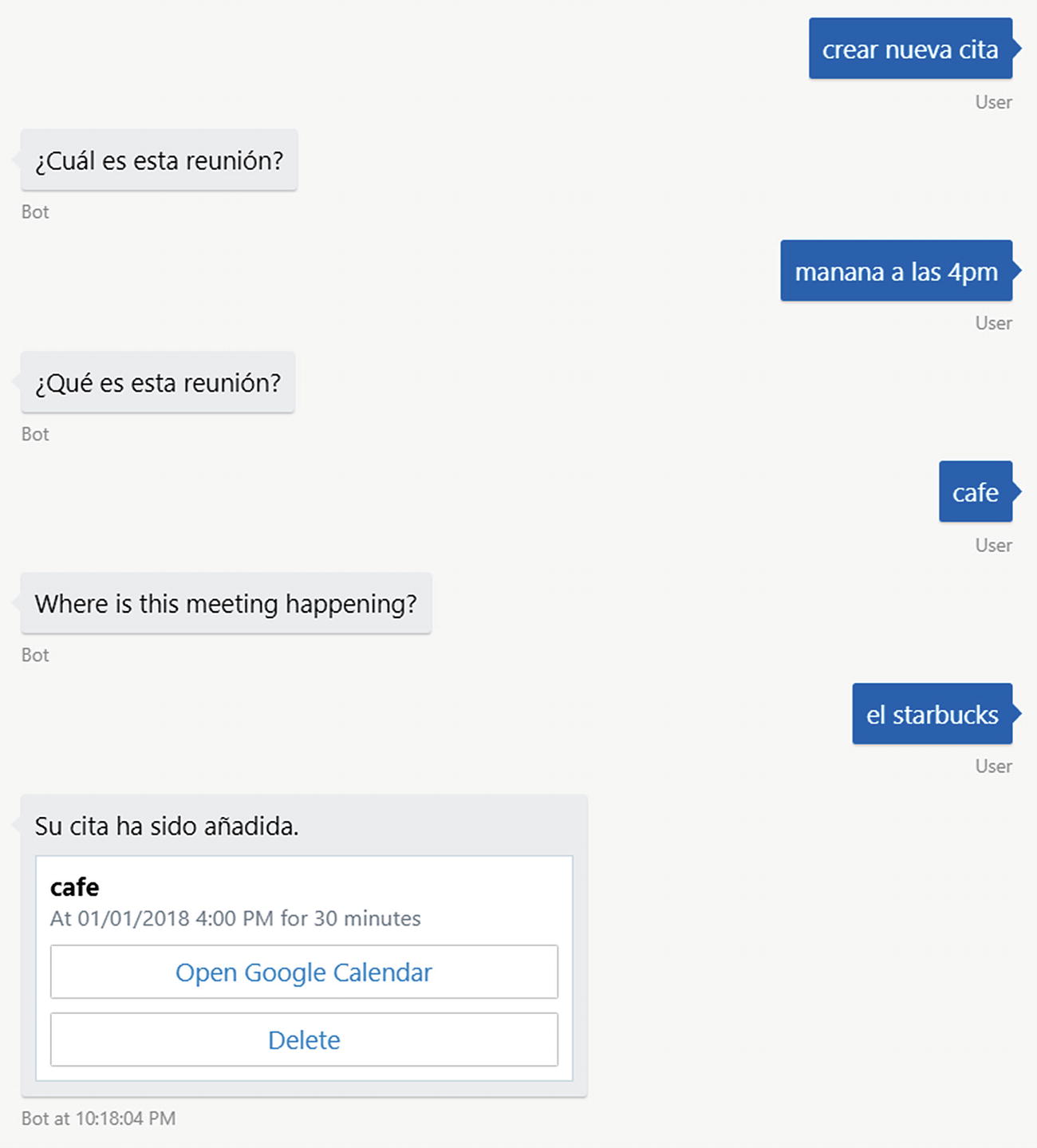Select the blue "cafe" user message bubble
Viewport: 1037px width, 1148px height.
coord(975,492)
